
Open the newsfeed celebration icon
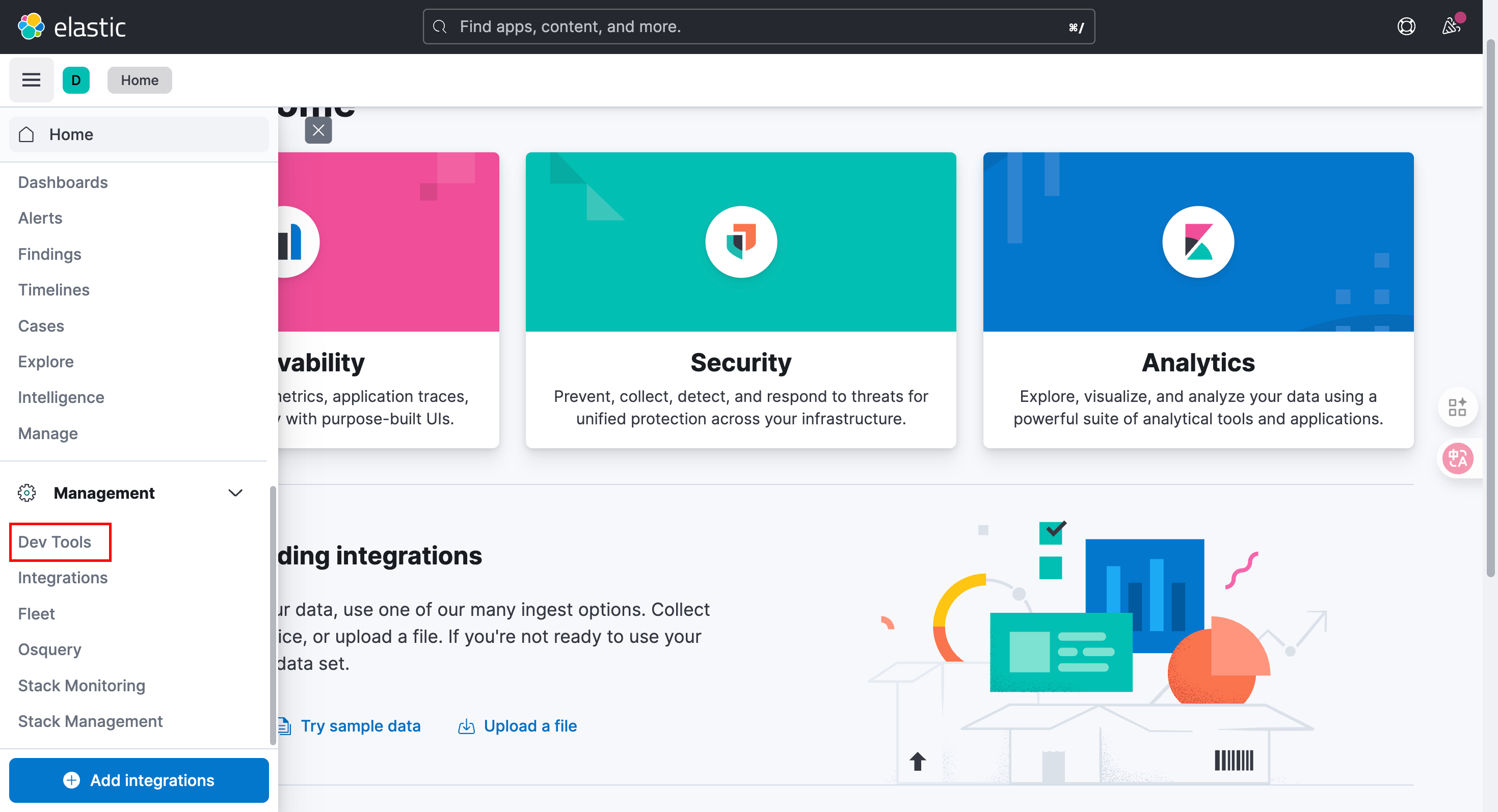[1452, 26]
